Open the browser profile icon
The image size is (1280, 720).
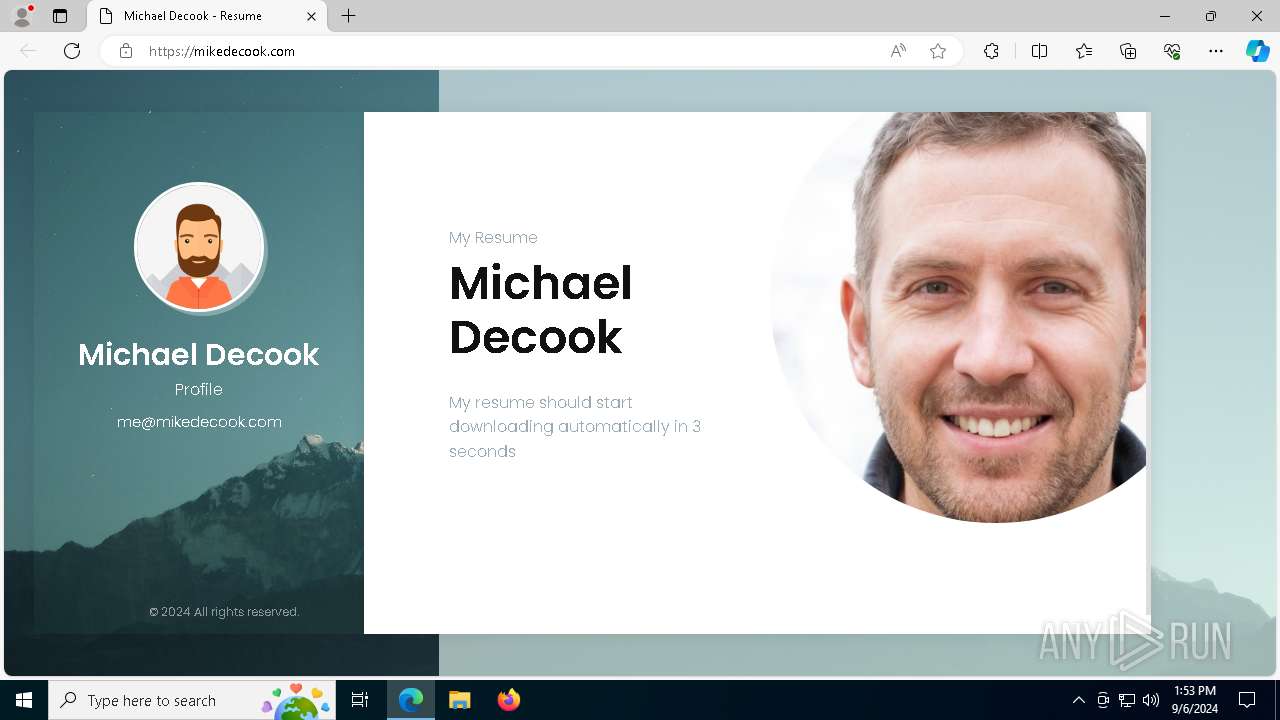[x=22, y=16]
